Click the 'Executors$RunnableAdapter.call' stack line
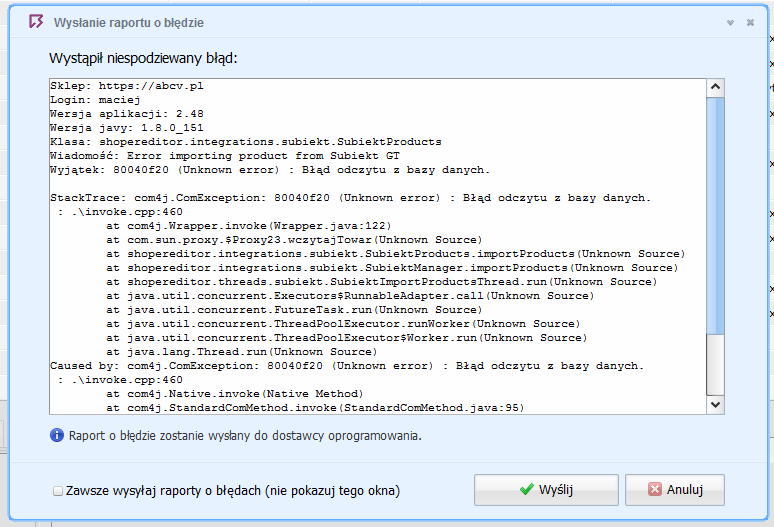The width and height of the screenshot is (774, 527). click(350, 296)
